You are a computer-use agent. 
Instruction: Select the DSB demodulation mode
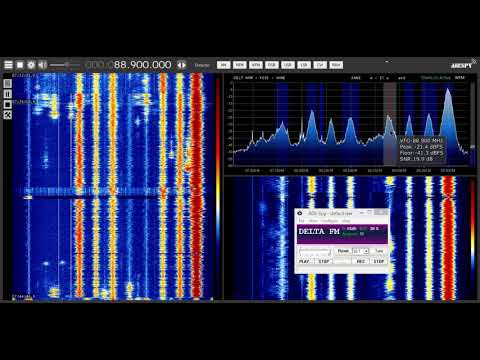272,65
